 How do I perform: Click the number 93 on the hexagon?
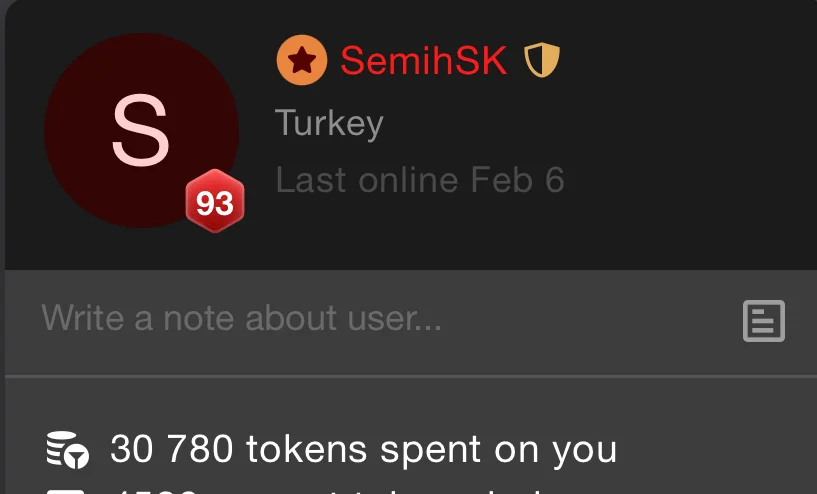[215, 203]
